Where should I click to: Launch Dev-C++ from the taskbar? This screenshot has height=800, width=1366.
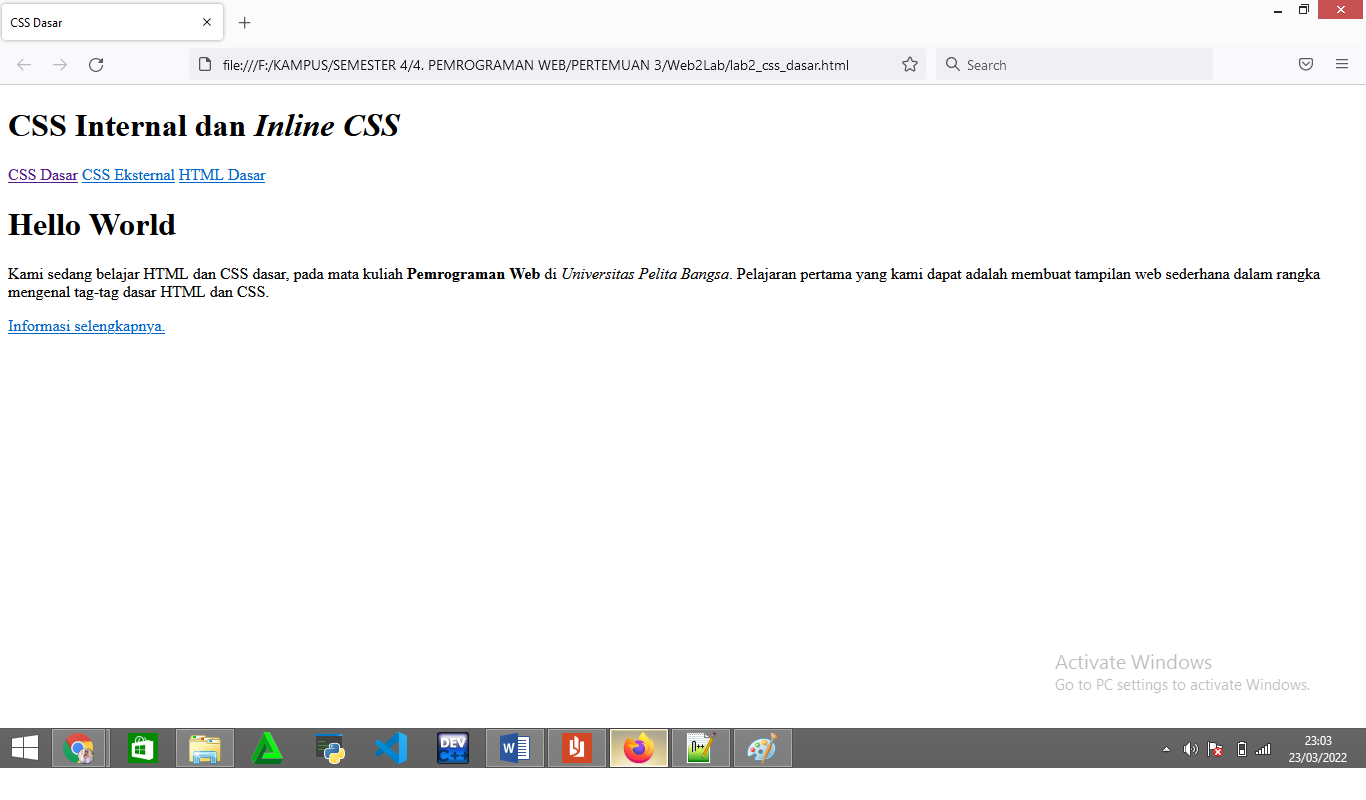click(x=452, y=747)
